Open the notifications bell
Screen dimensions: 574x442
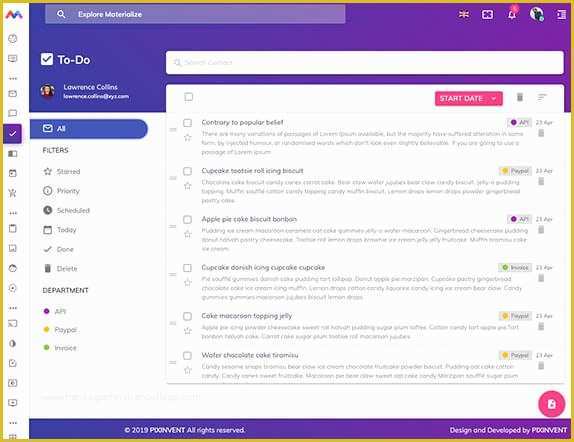[512, 14]
